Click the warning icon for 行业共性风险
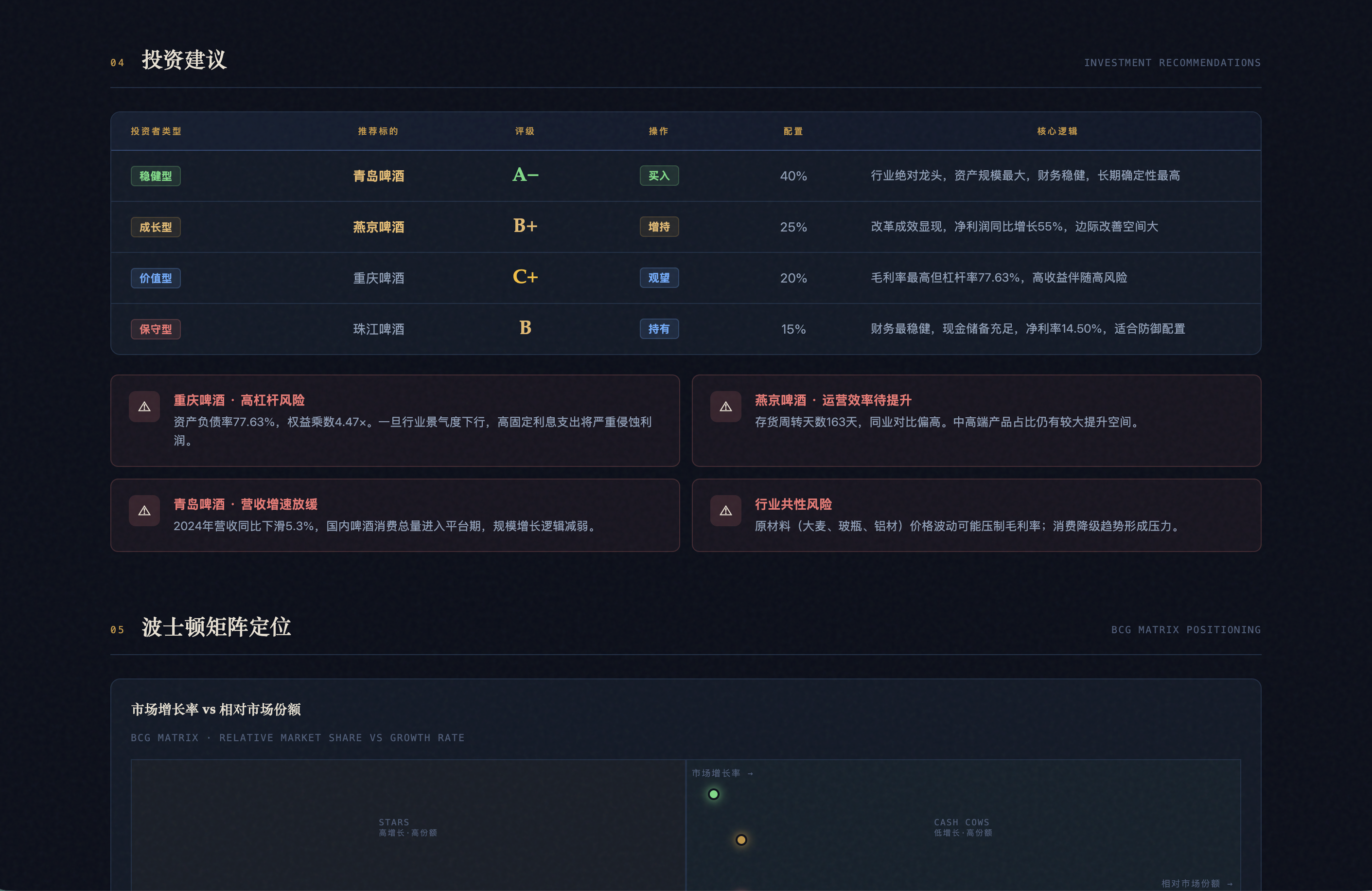Screen dimensions: 1372x891 726,510
